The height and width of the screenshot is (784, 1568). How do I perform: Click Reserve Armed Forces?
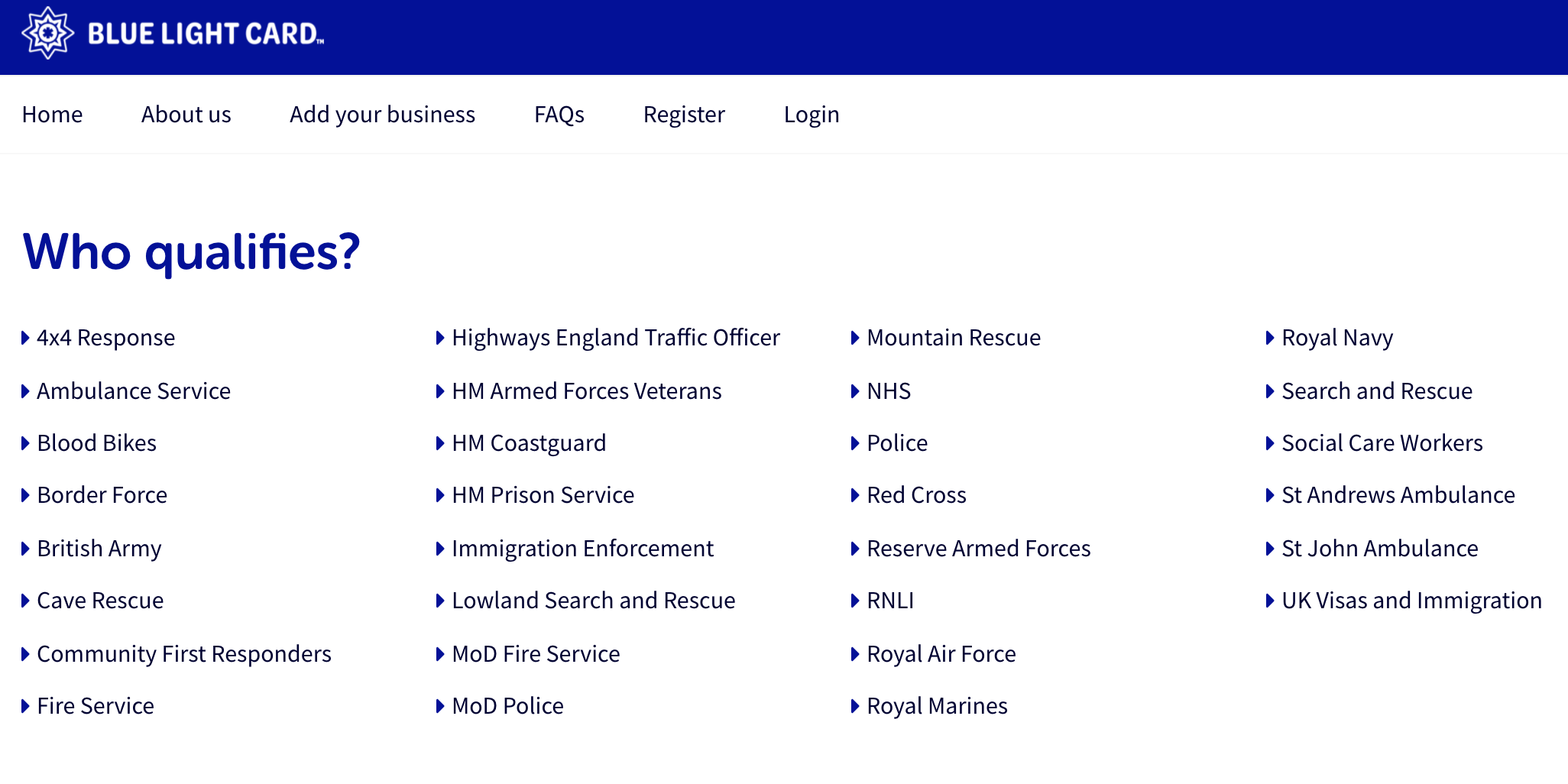pos(979,549)
